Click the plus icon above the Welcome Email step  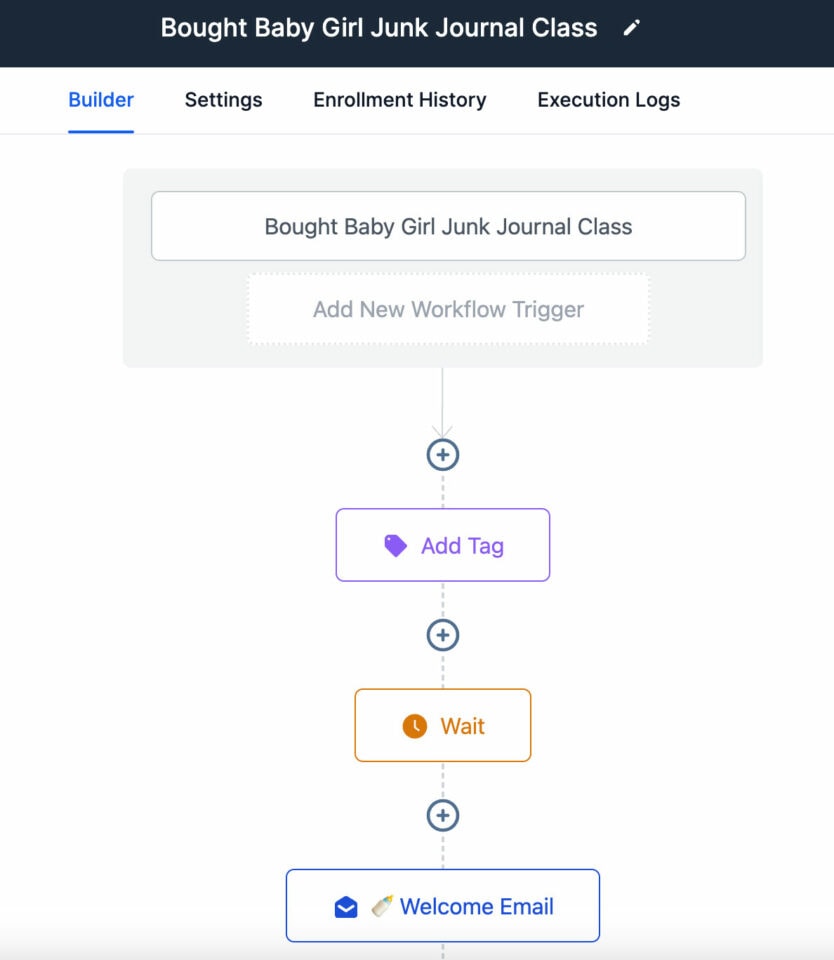coord(443,815)
